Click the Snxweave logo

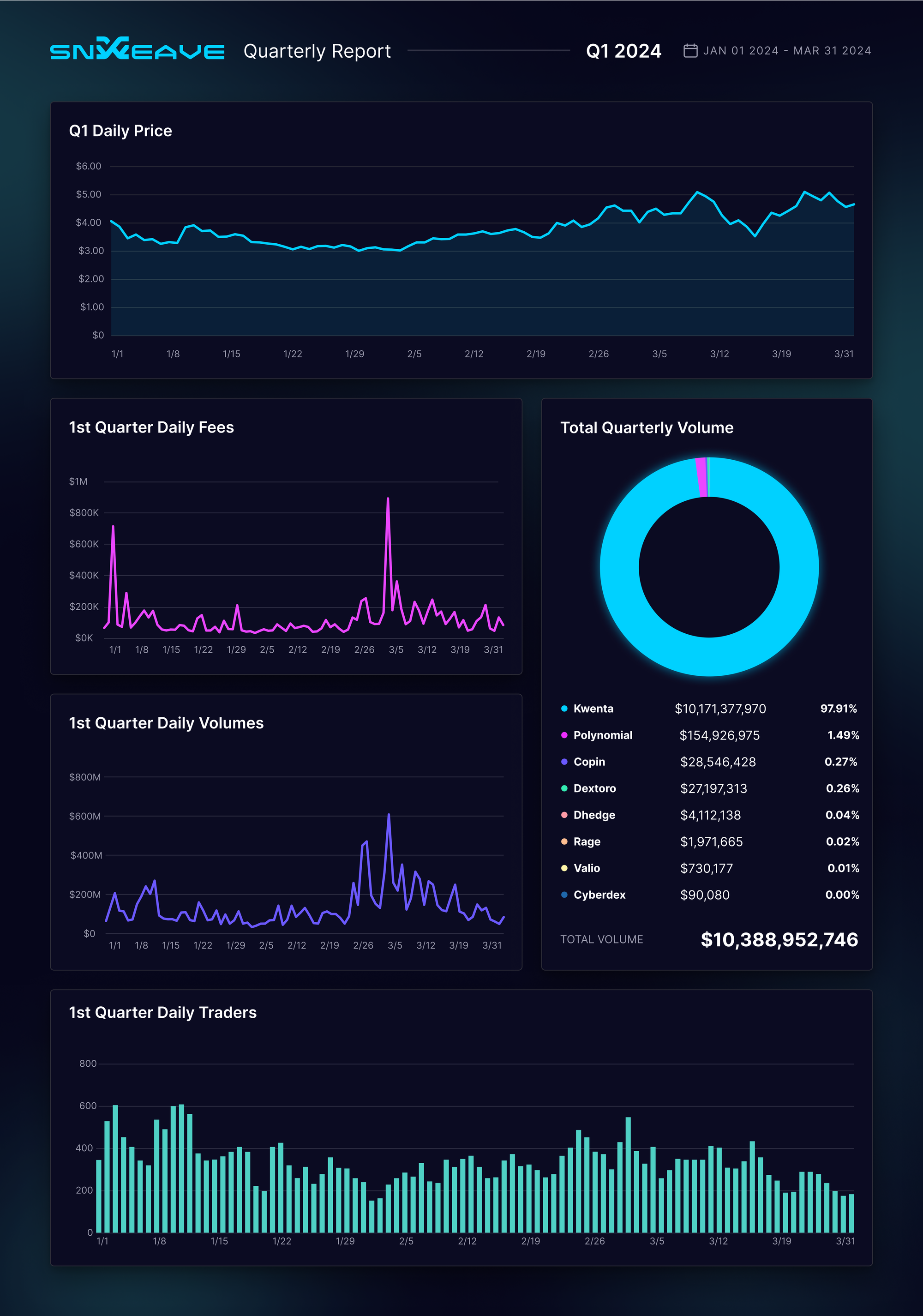point(137,50)
